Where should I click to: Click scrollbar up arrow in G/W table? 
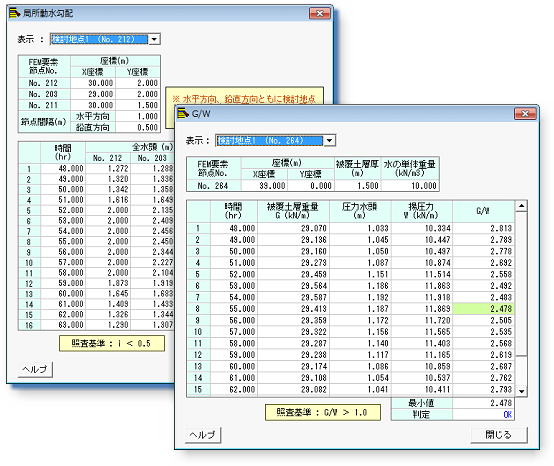521,206
